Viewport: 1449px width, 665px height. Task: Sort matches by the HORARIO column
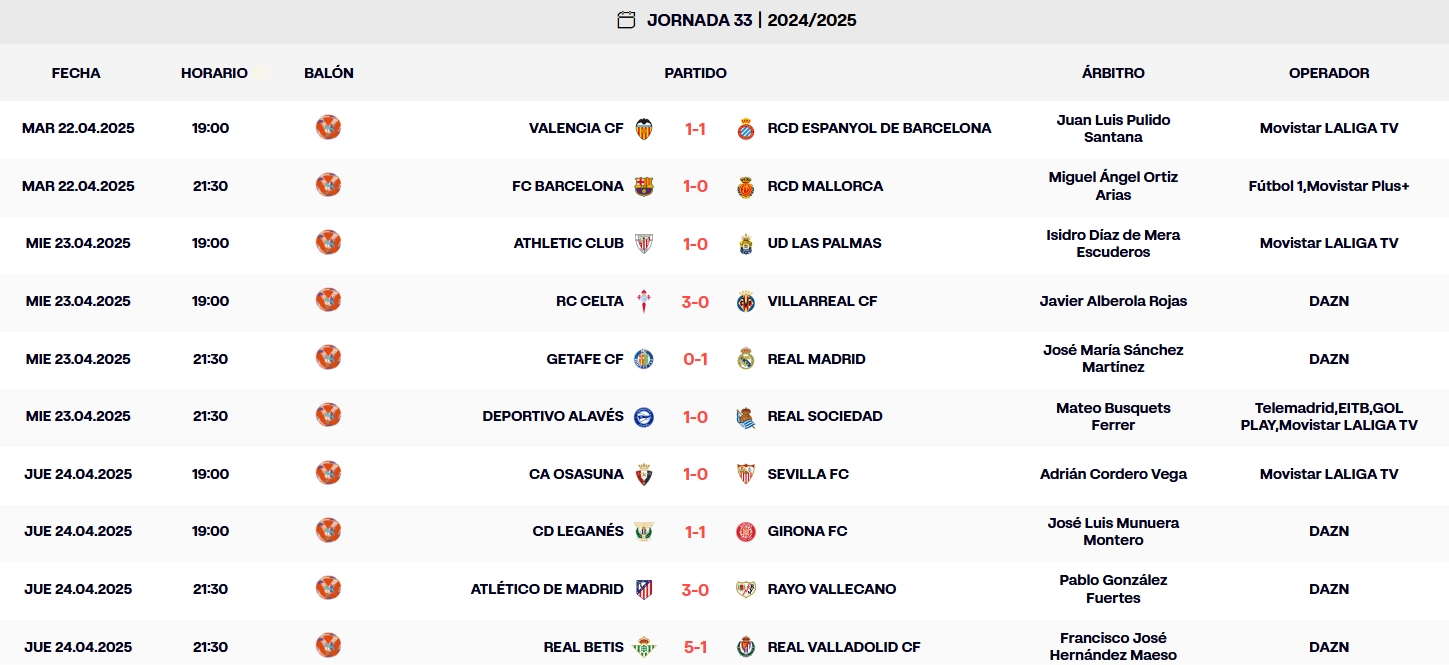coord(214,72)
